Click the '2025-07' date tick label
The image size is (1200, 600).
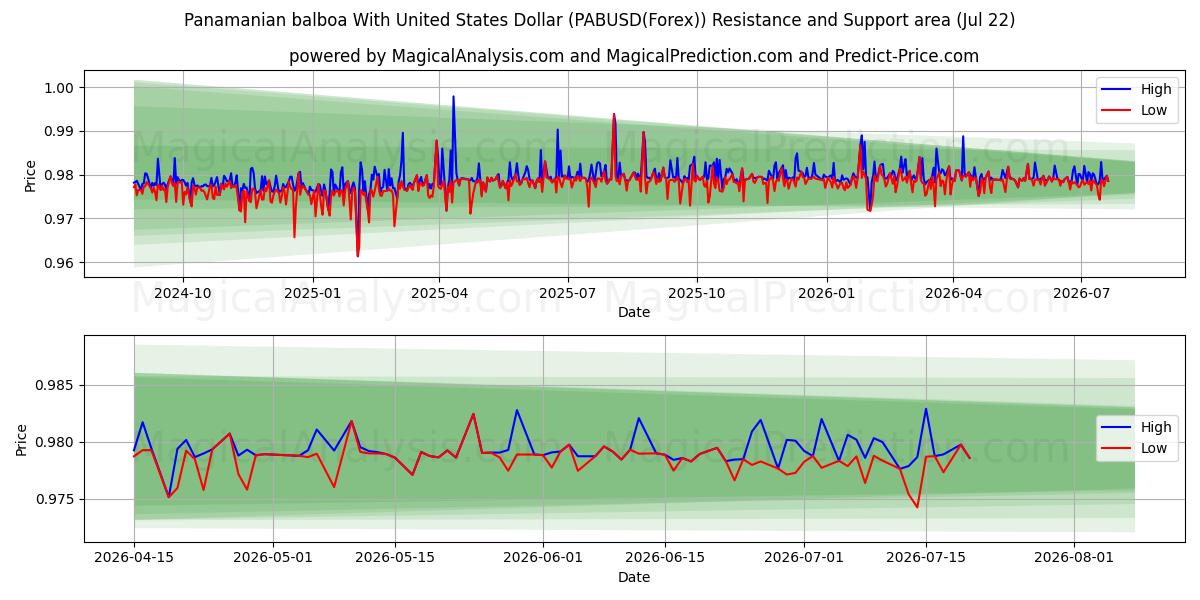click(x=567, y=293)
